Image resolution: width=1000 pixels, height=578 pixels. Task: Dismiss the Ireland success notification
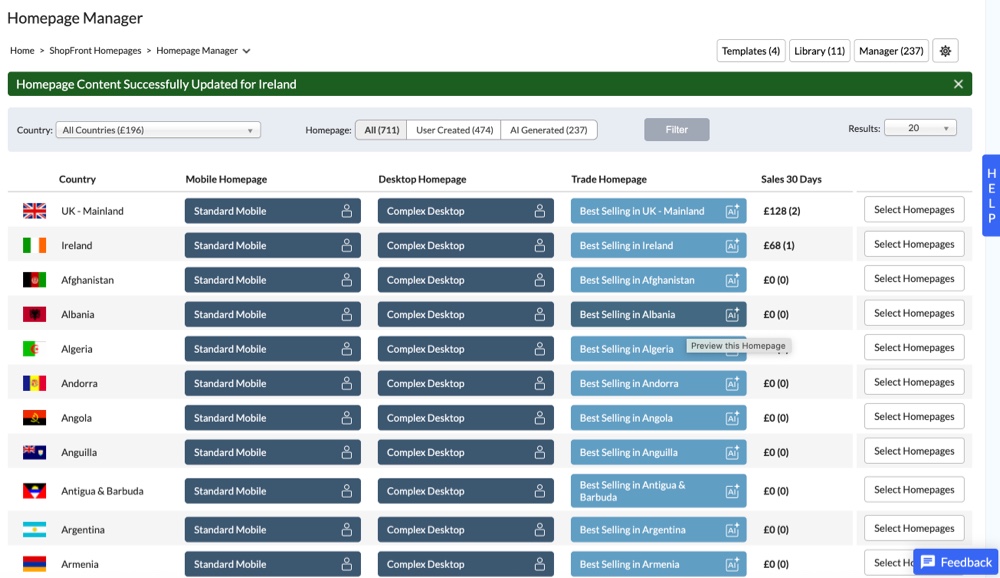(x=958, y=84)
